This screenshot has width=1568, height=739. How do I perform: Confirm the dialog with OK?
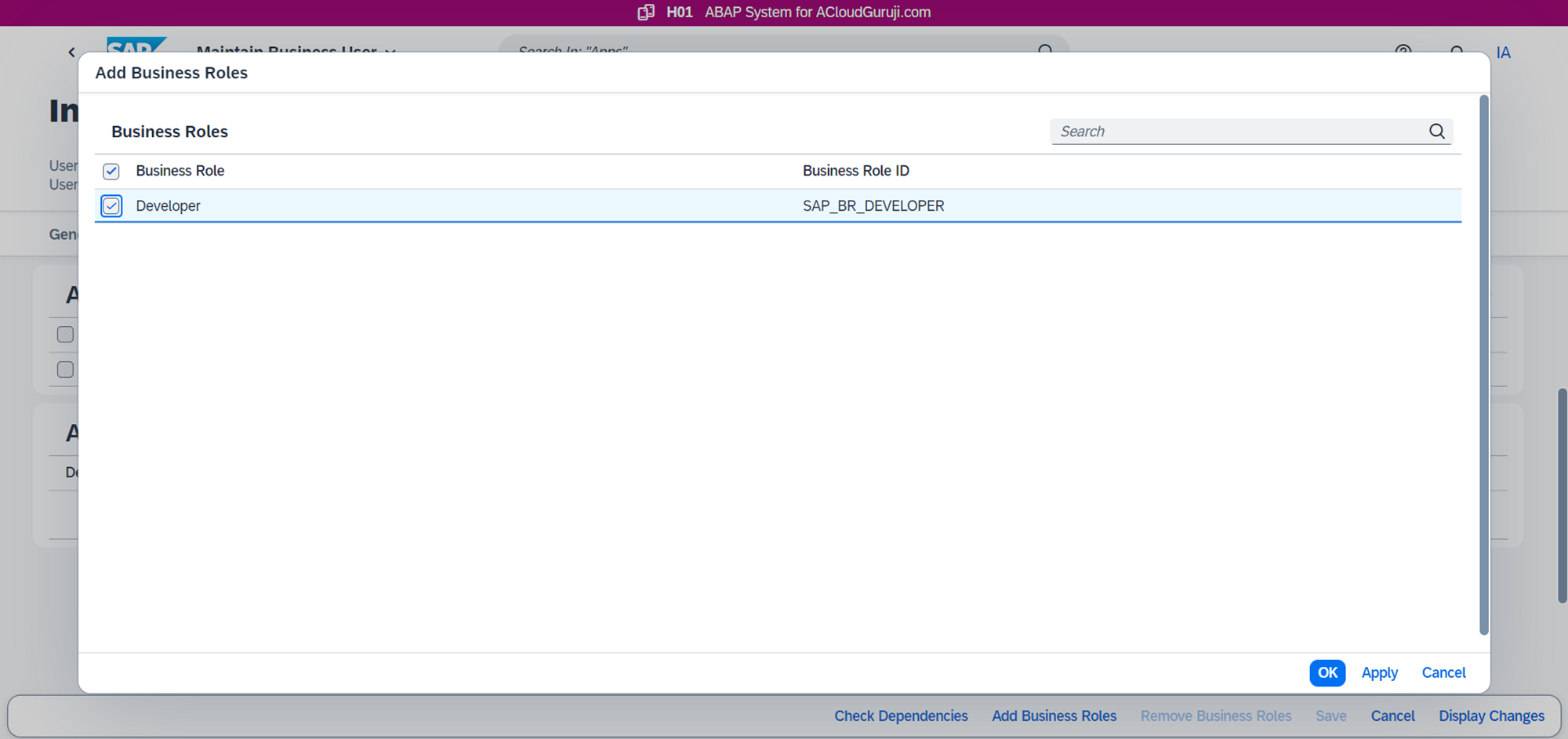coord(1327,672)
